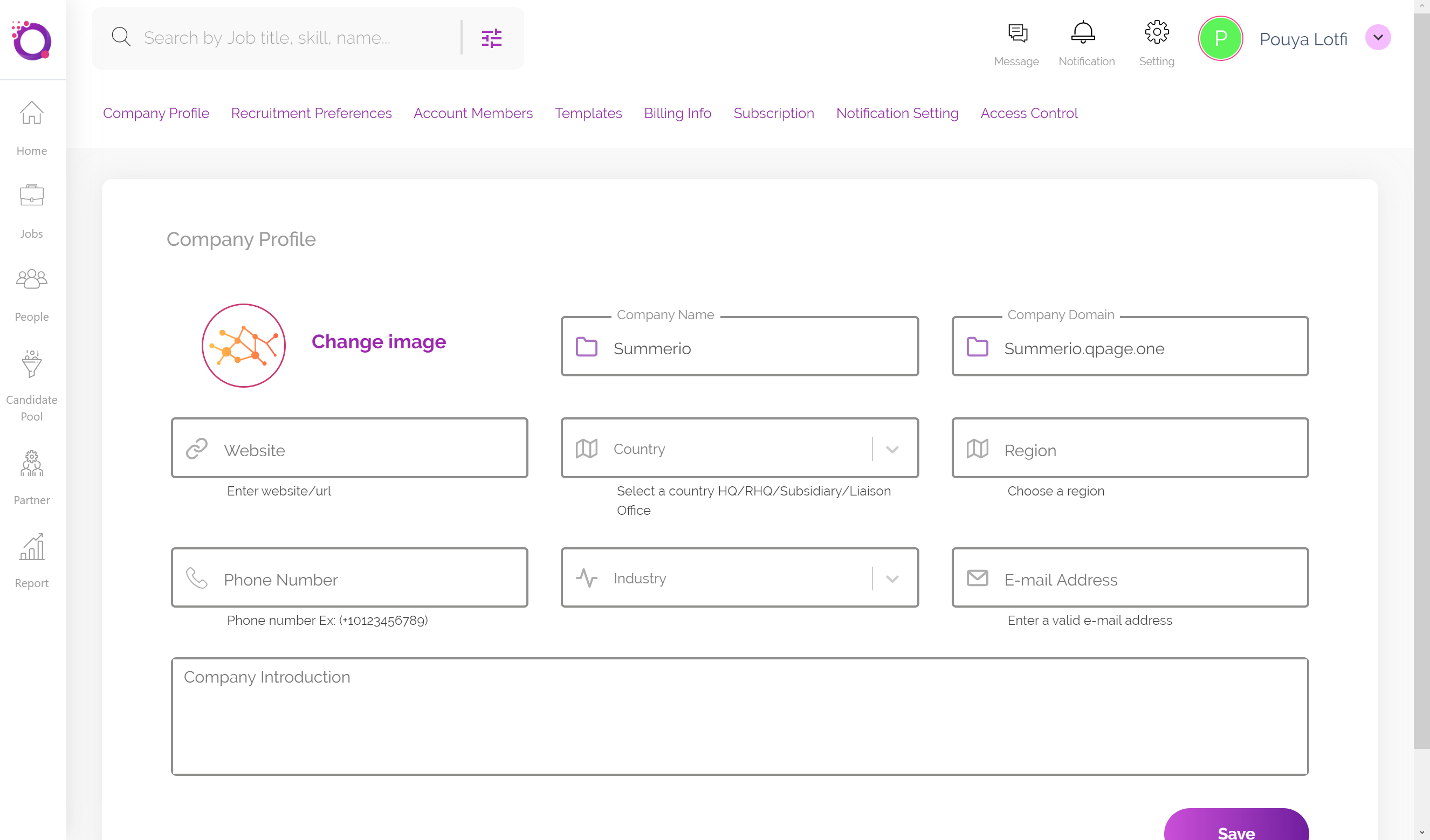Click the Notification bell icon
This screenshot has width=1430, height=840.
[1083, 33]
